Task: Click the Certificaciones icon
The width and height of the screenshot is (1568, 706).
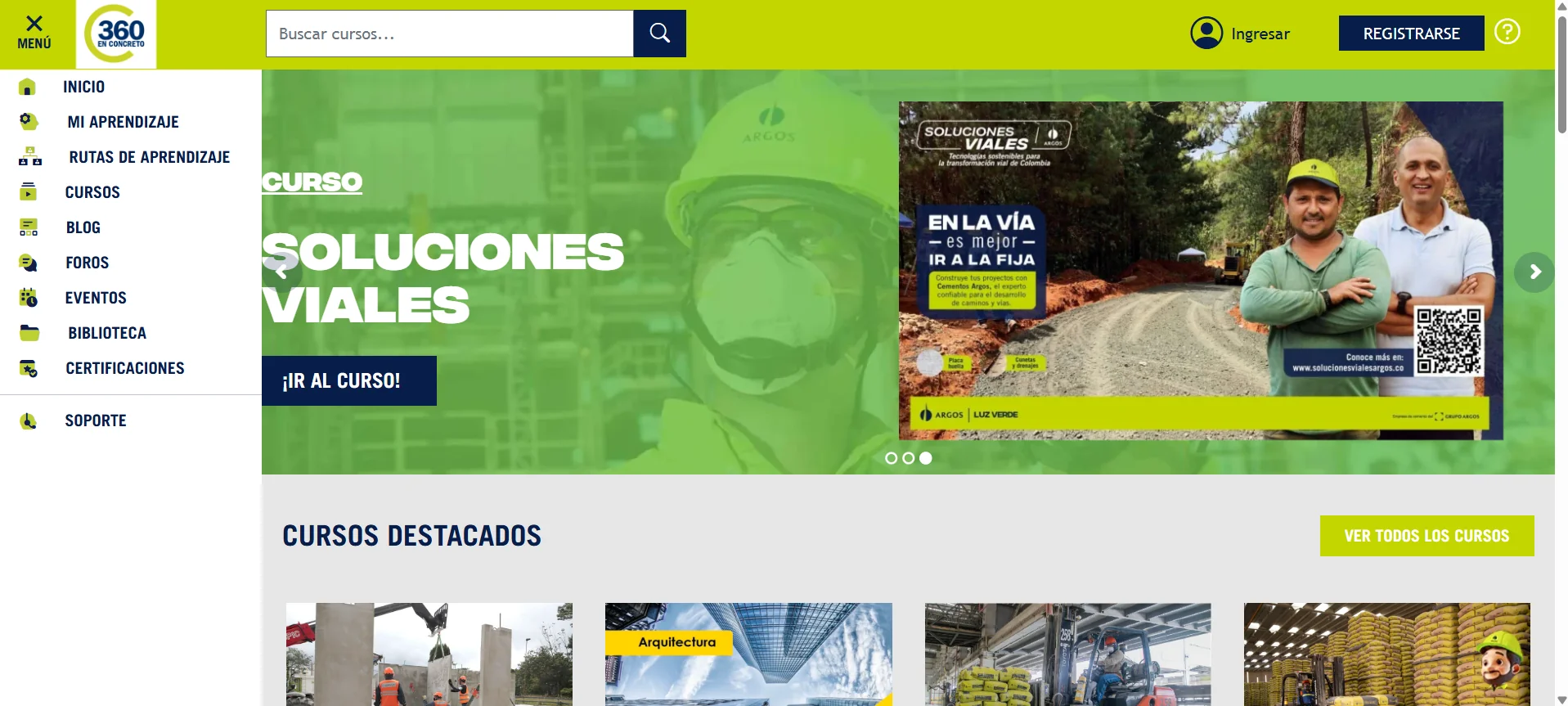Action: pyautogui.click(x=29, y=367)
